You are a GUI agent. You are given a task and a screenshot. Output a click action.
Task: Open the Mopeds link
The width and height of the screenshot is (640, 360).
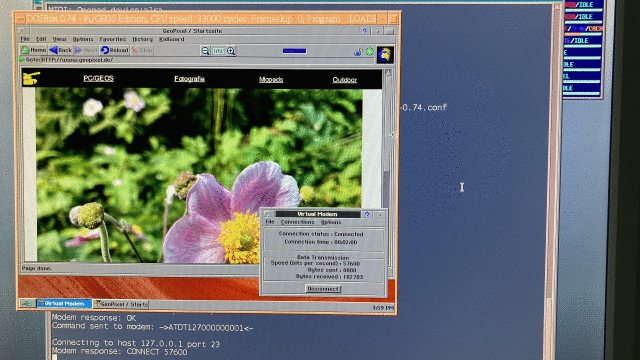(x=271, y=80)
